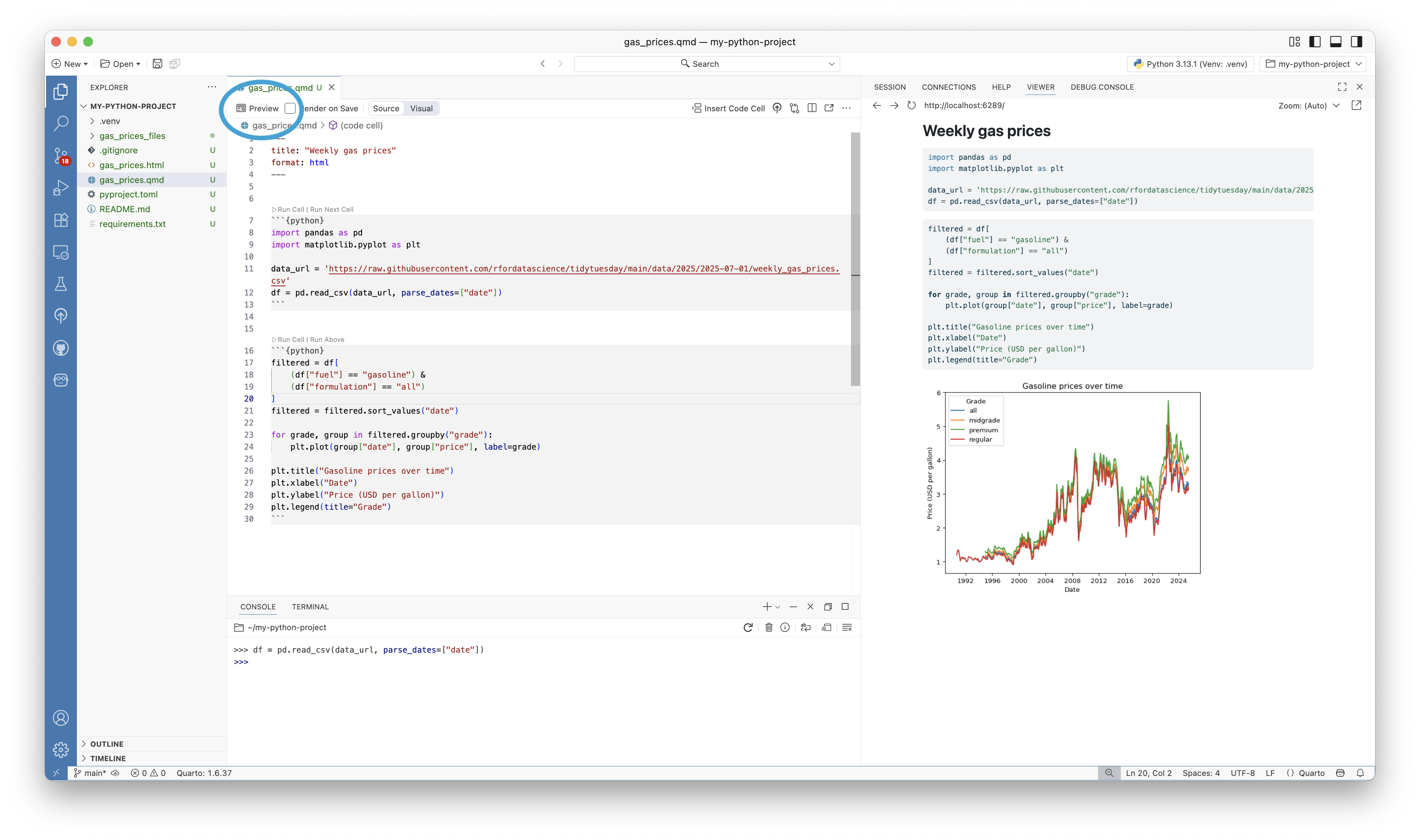
Task: Switch to the TERMINAL tab
Action: (310, 606)
